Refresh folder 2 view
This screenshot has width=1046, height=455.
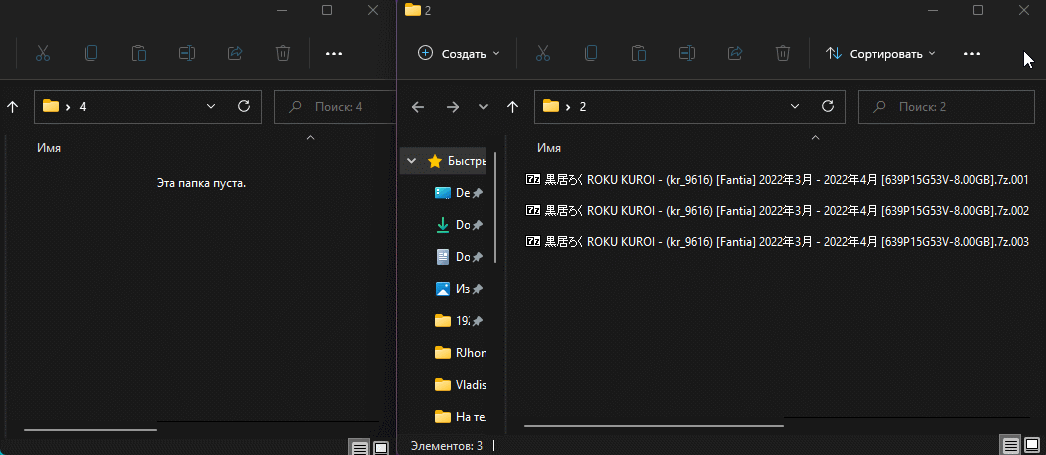coord(828,106)
